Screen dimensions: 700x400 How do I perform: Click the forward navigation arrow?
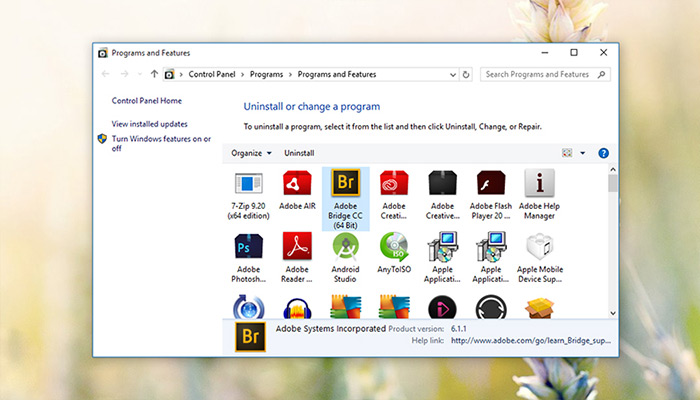[x=125, y=74]
